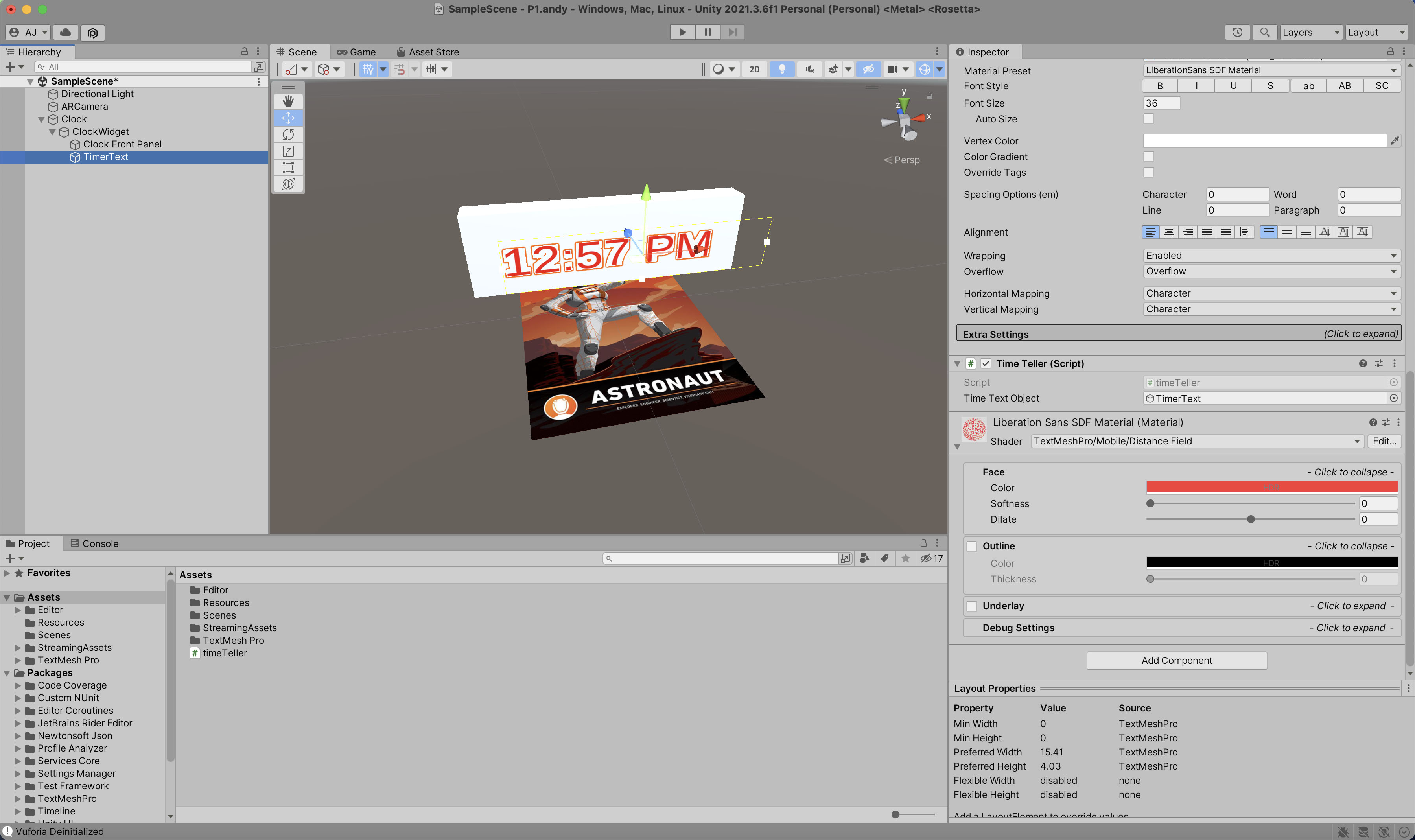Open the Project search-by-type icon
Screen dimensions: 1415x840
click(x=864, y=559)
